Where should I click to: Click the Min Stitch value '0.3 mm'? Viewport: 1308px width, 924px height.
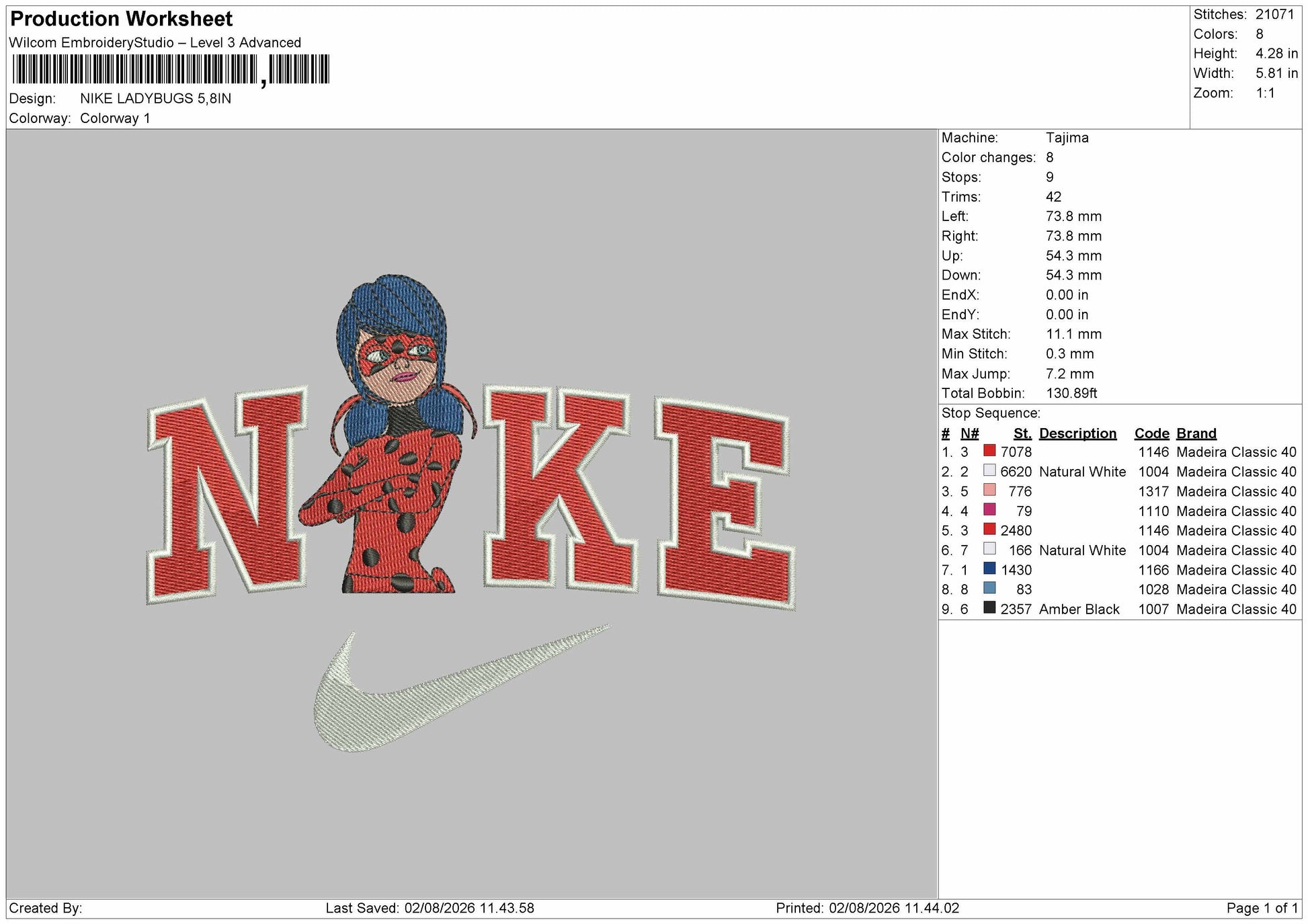[x=1070, y=353]
